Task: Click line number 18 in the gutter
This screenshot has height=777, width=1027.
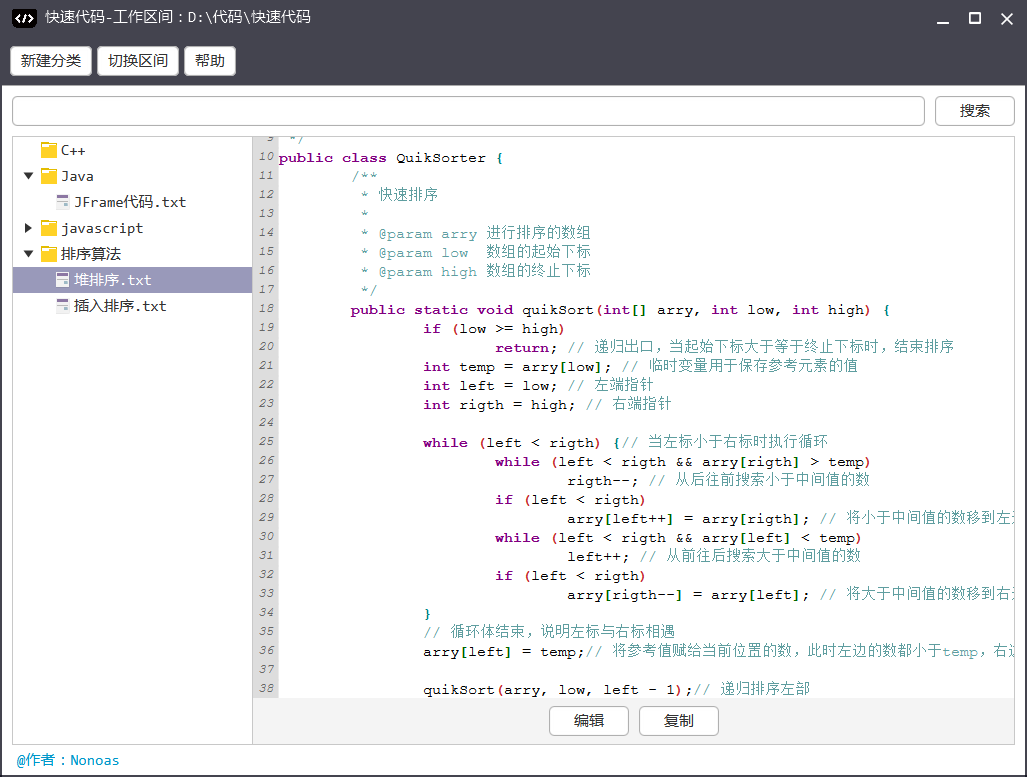Action: (266, 308)
